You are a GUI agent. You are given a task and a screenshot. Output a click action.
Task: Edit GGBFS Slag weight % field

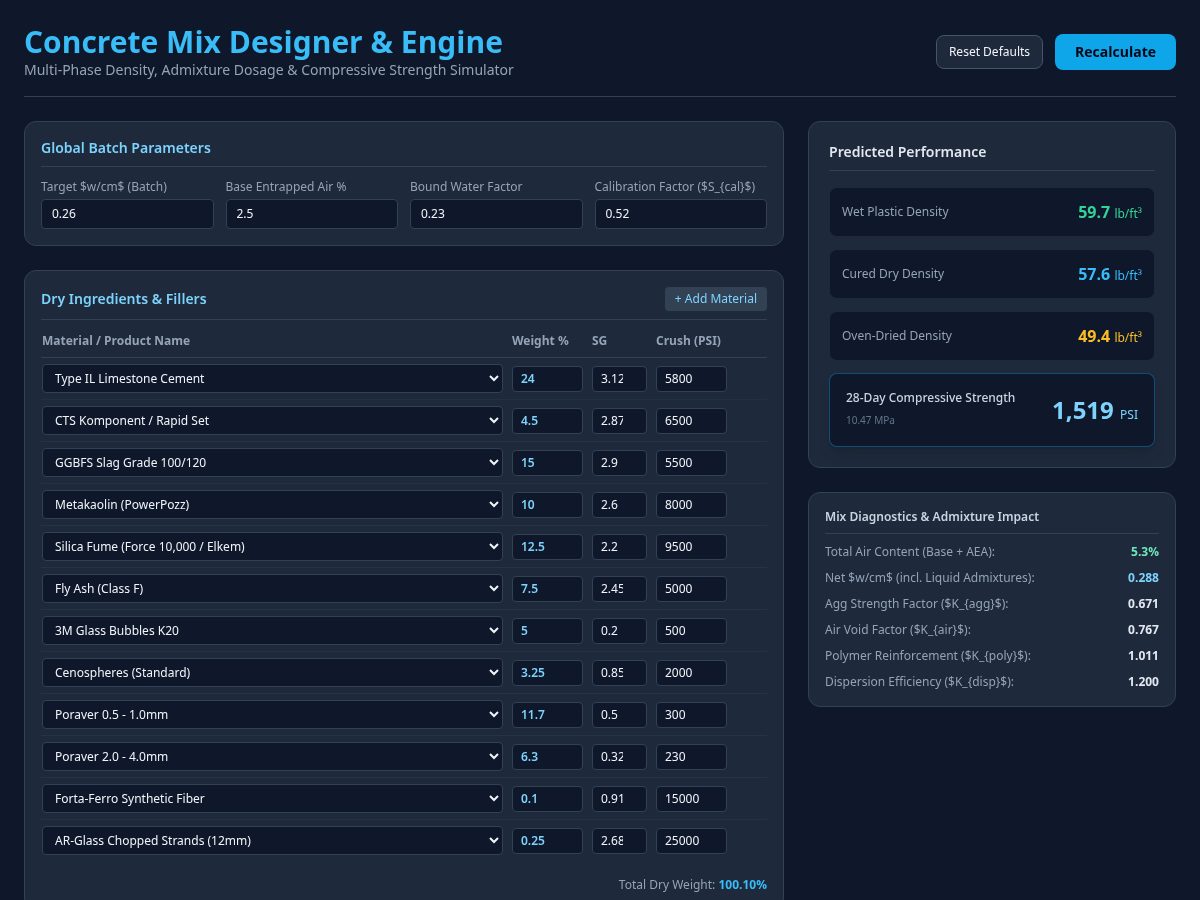pos(547,463)
